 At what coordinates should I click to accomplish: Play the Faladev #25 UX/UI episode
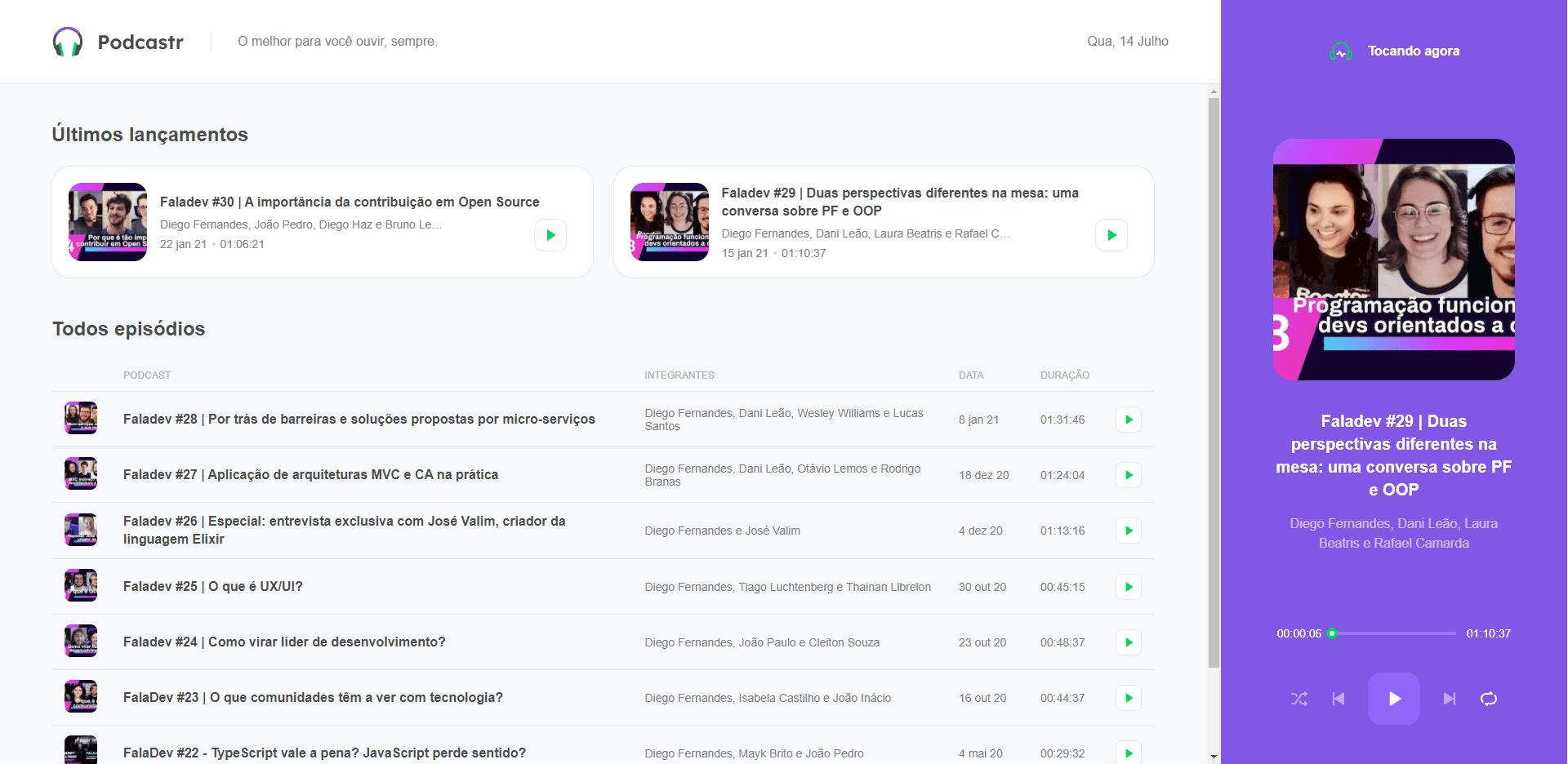click(1128, 587)
